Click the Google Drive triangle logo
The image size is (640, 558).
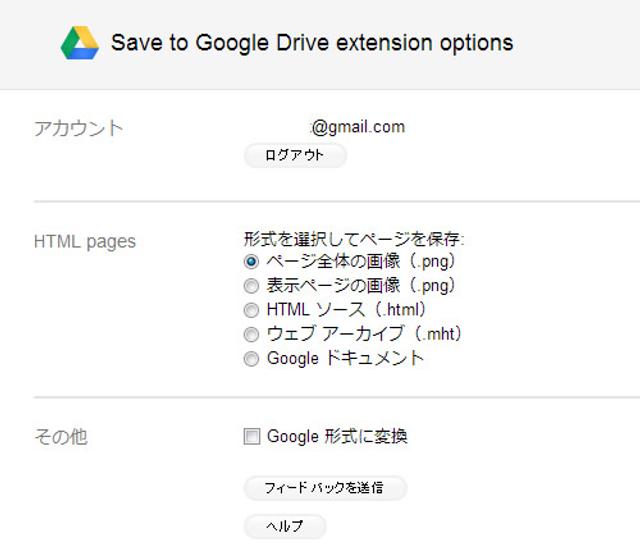80,42
